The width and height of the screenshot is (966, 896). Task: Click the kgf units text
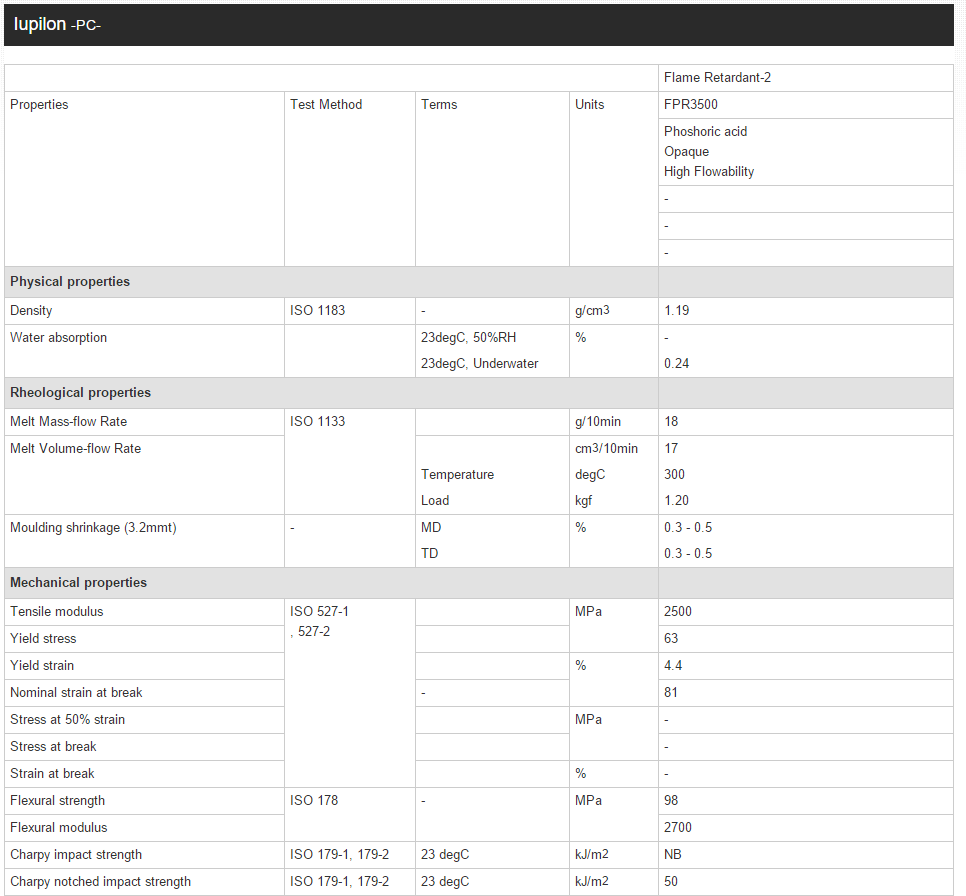coord(583,500)
